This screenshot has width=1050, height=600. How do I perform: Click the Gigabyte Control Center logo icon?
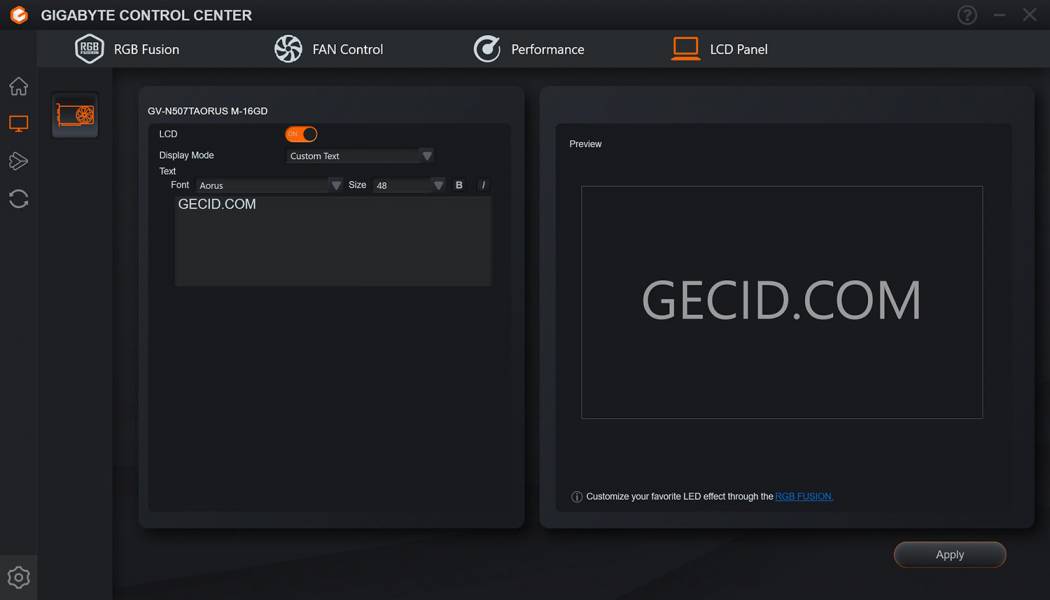pos(19,15)
